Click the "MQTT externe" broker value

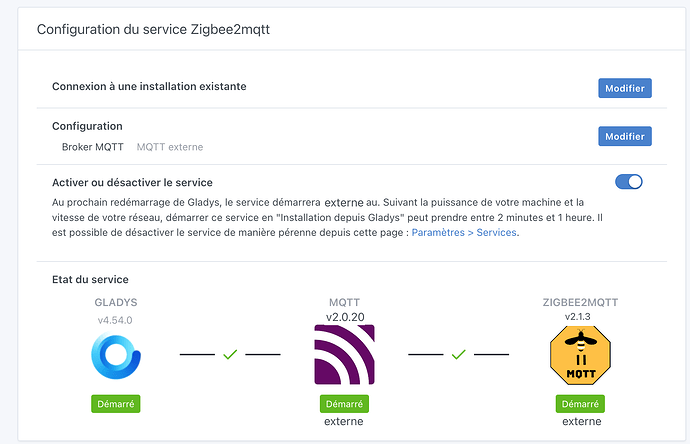(x=169, y=147)
